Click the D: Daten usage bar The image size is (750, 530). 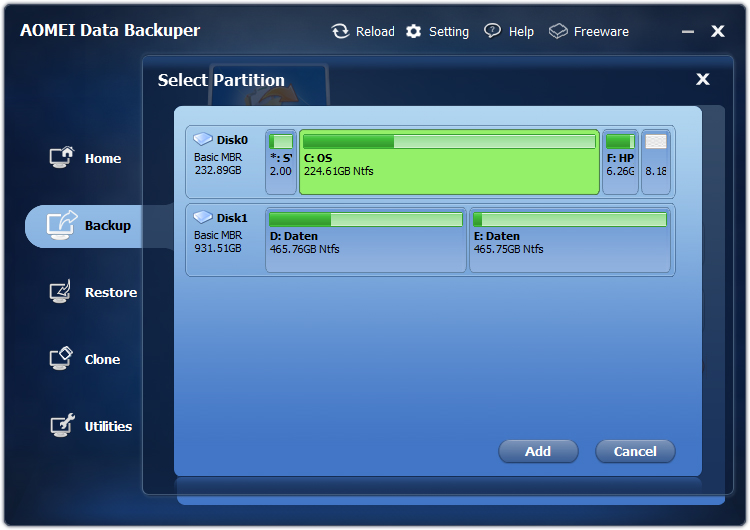point(365,219)
